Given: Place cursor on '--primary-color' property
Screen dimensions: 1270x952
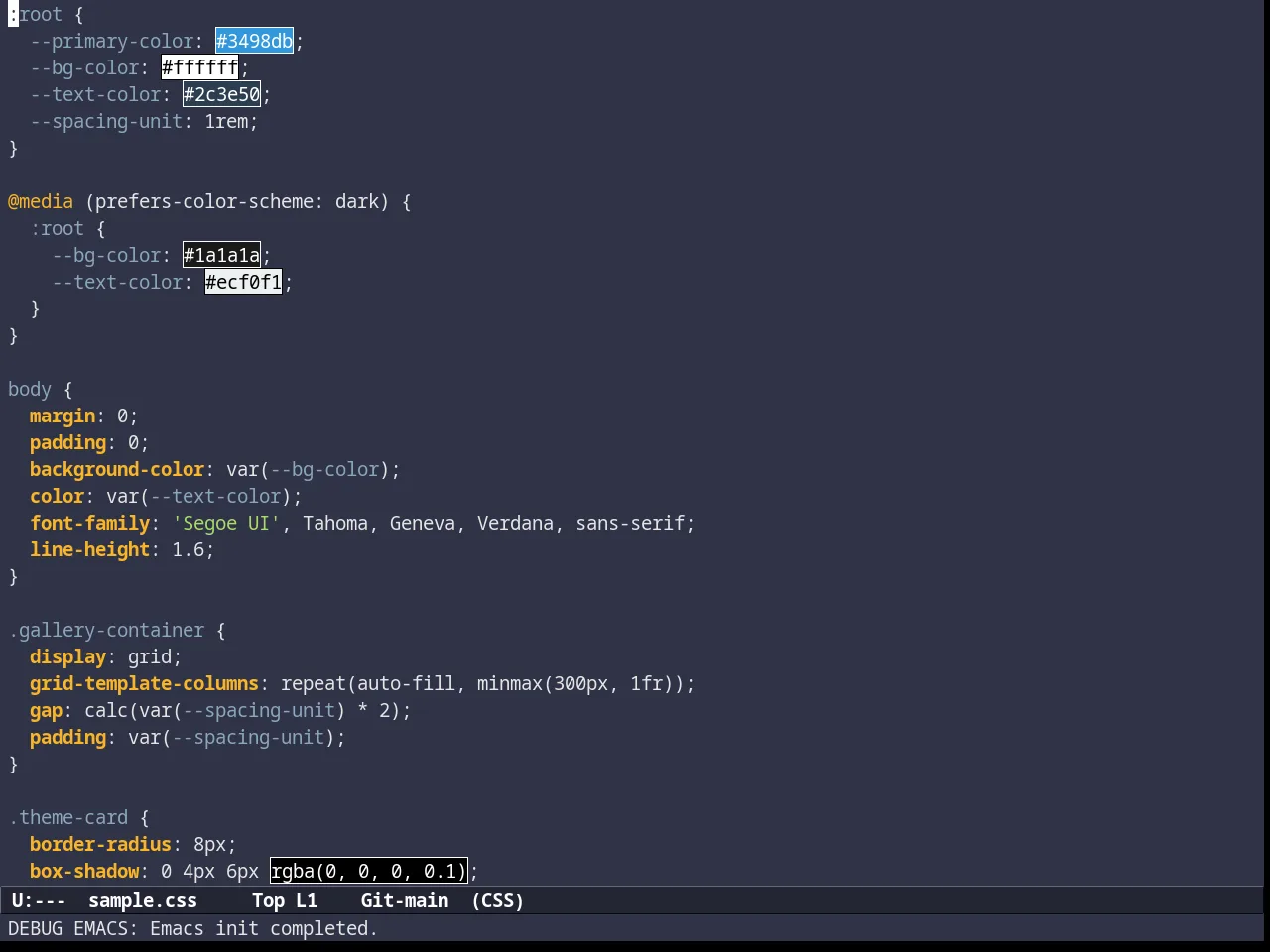Looking at the screenshot, I should pyautogui.click(x=112, y=41).
